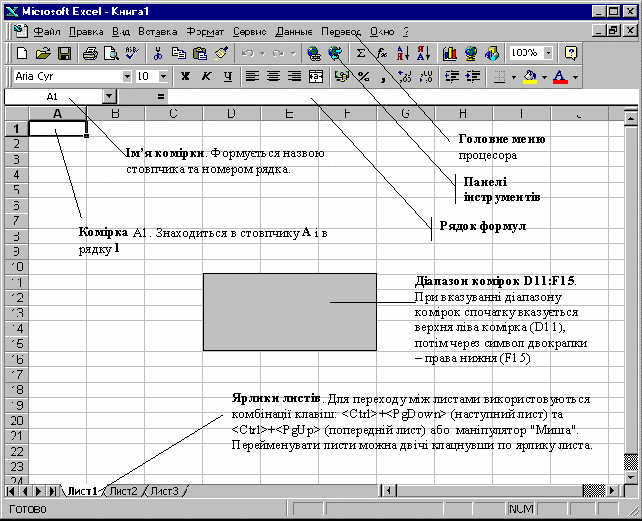Screen dimensions: 642x521
Task: Open the Arial Cyr font dropdown
Action: coord(127,77)
